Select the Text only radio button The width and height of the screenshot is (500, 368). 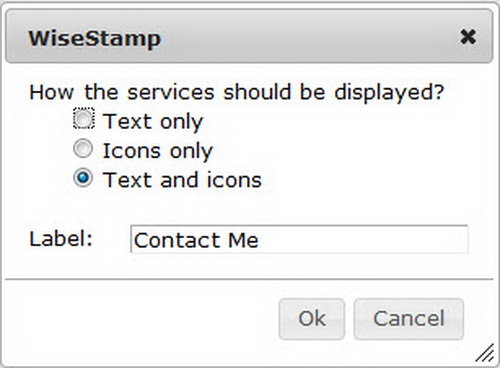point(83,119)
